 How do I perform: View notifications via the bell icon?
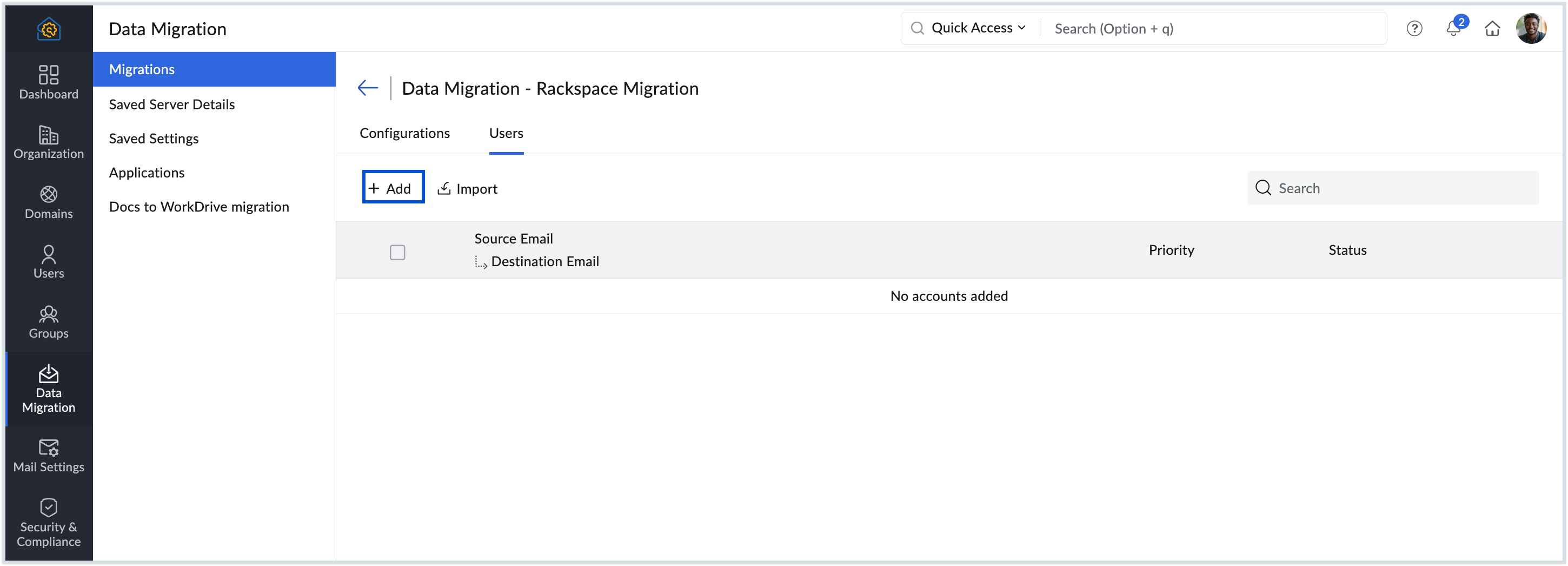(x=1453, y=28)
